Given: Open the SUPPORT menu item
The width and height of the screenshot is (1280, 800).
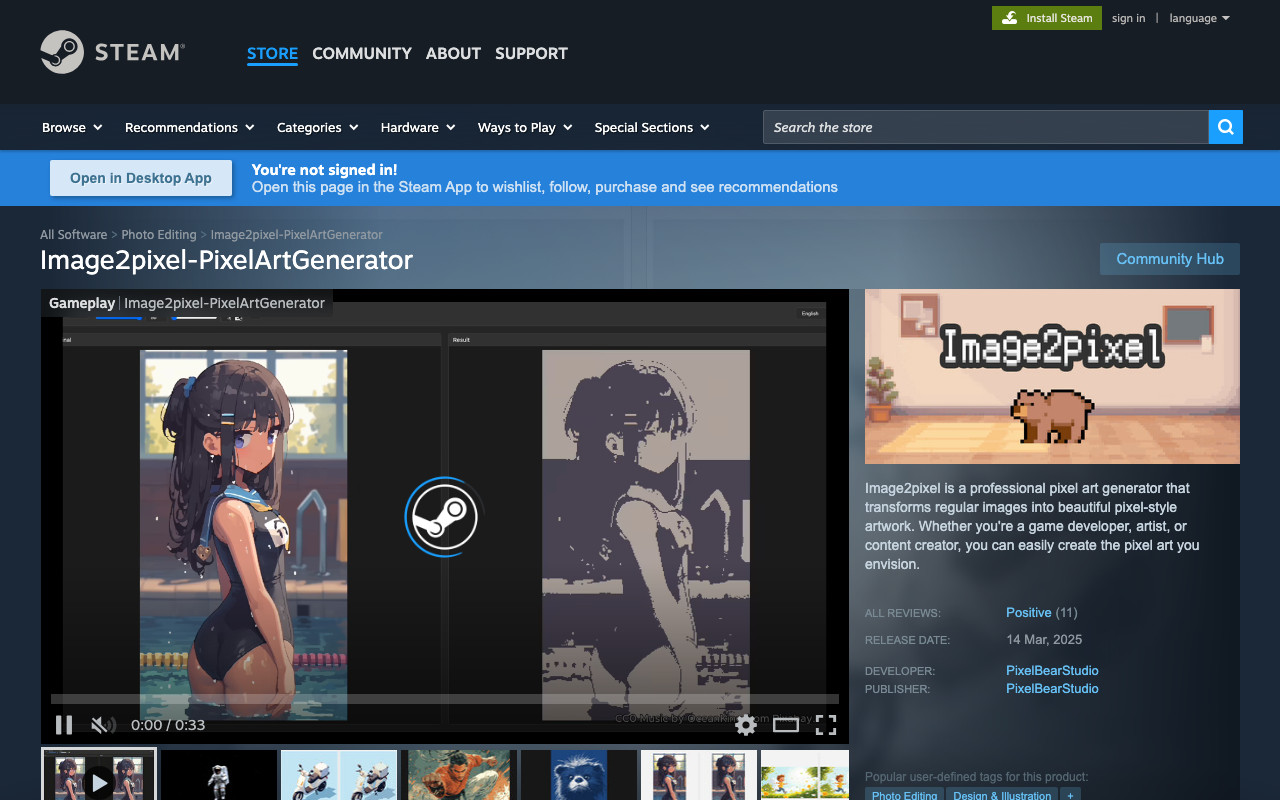Looking at the screenshot, I should [x=531, y=53].
